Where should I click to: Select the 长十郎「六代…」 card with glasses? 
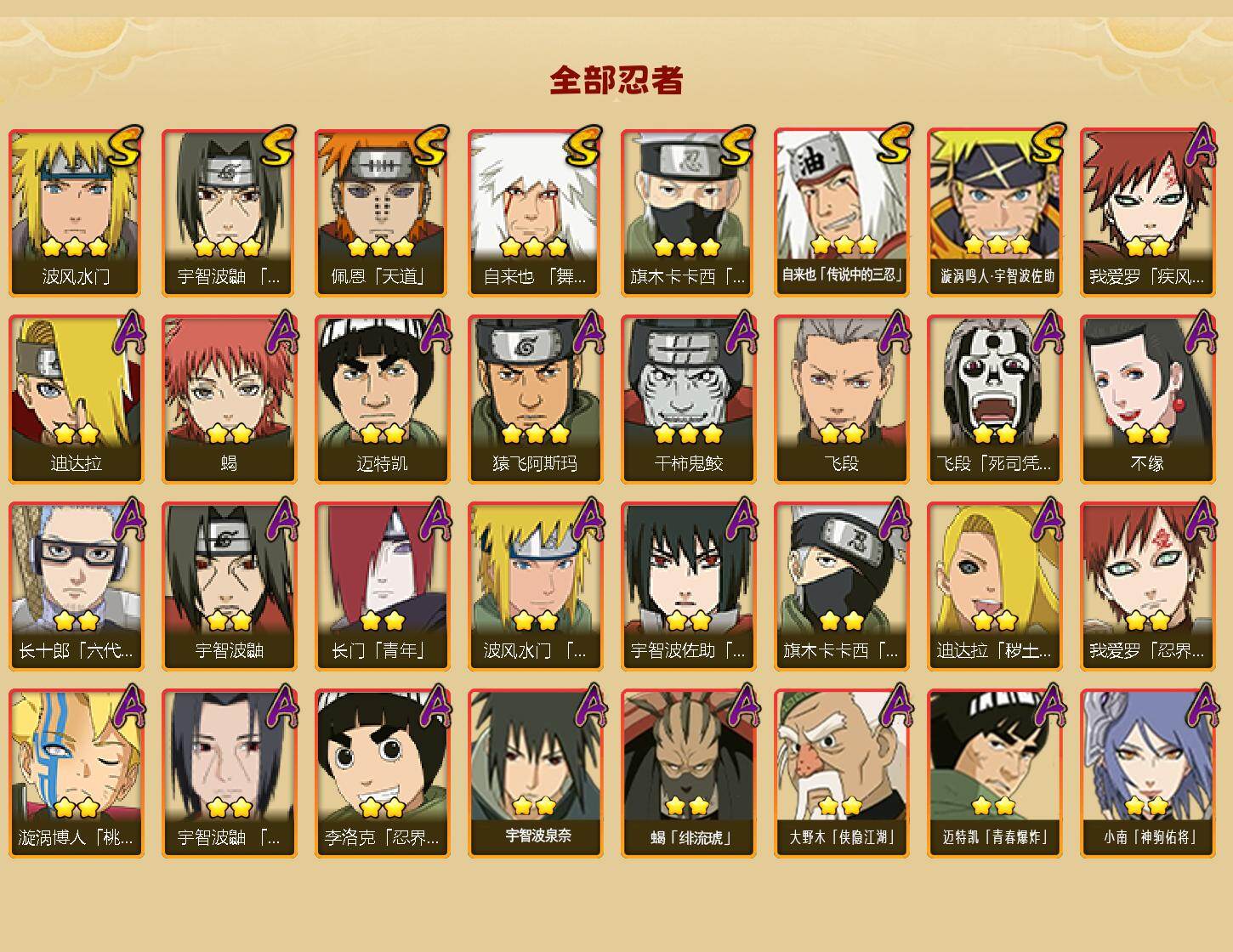click(76, 586)
